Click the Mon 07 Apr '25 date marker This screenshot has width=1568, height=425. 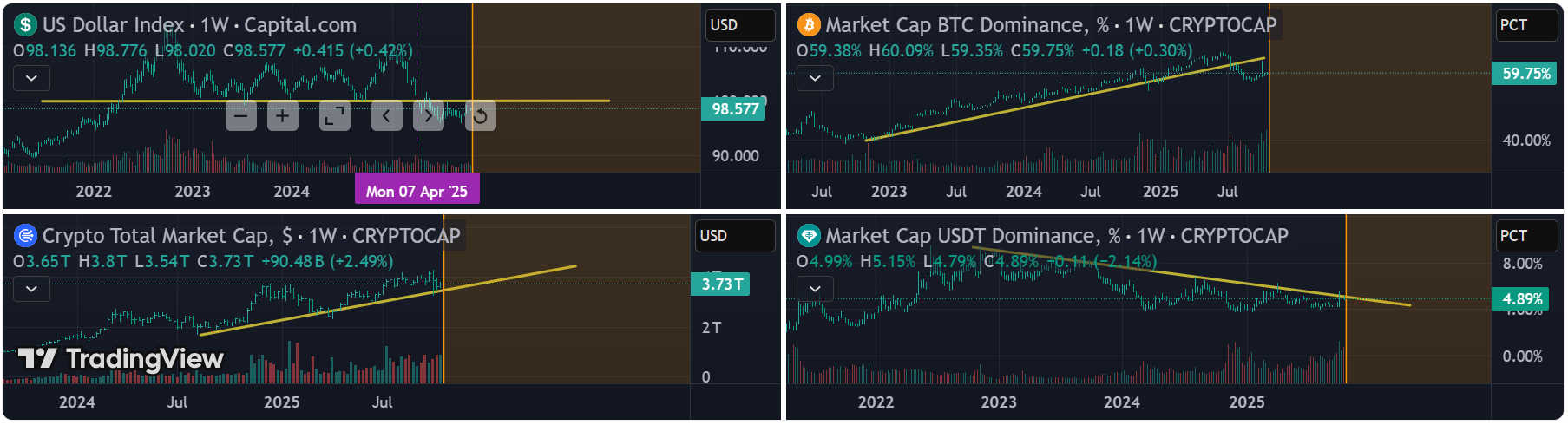click(417, 191)
